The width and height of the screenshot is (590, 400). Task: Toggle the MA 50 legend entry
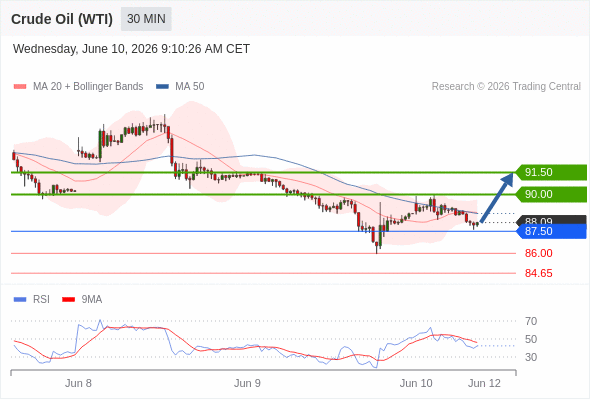coord(180,87)
